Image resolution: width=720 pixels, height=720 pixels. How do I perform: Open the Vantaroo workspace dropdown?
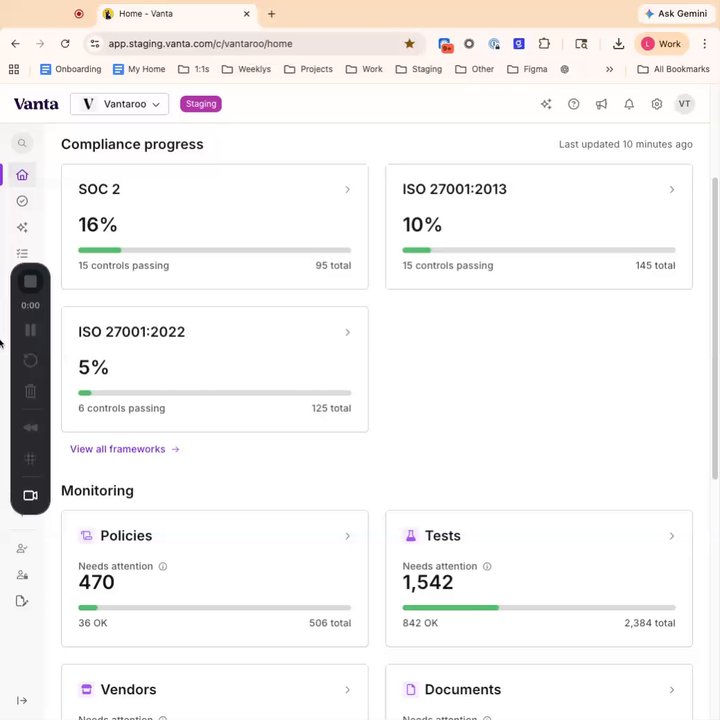coord(119,104)
